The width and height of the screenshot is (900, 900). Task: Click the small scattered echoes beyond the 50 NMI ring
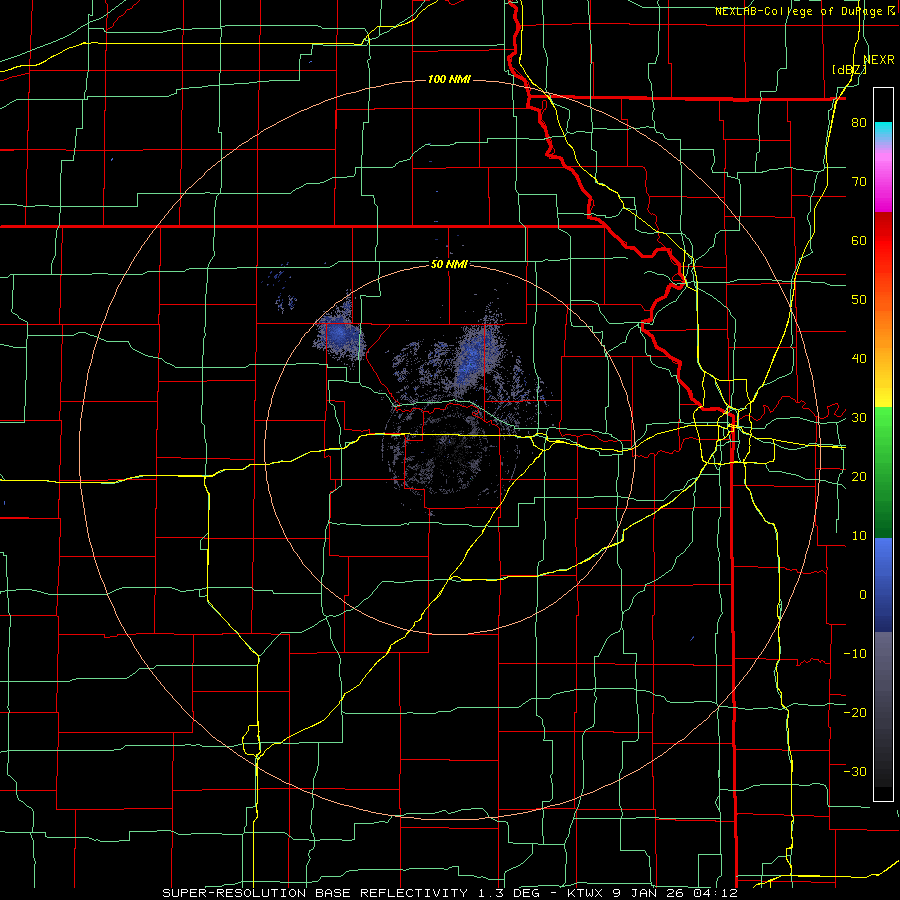[282, 290]
